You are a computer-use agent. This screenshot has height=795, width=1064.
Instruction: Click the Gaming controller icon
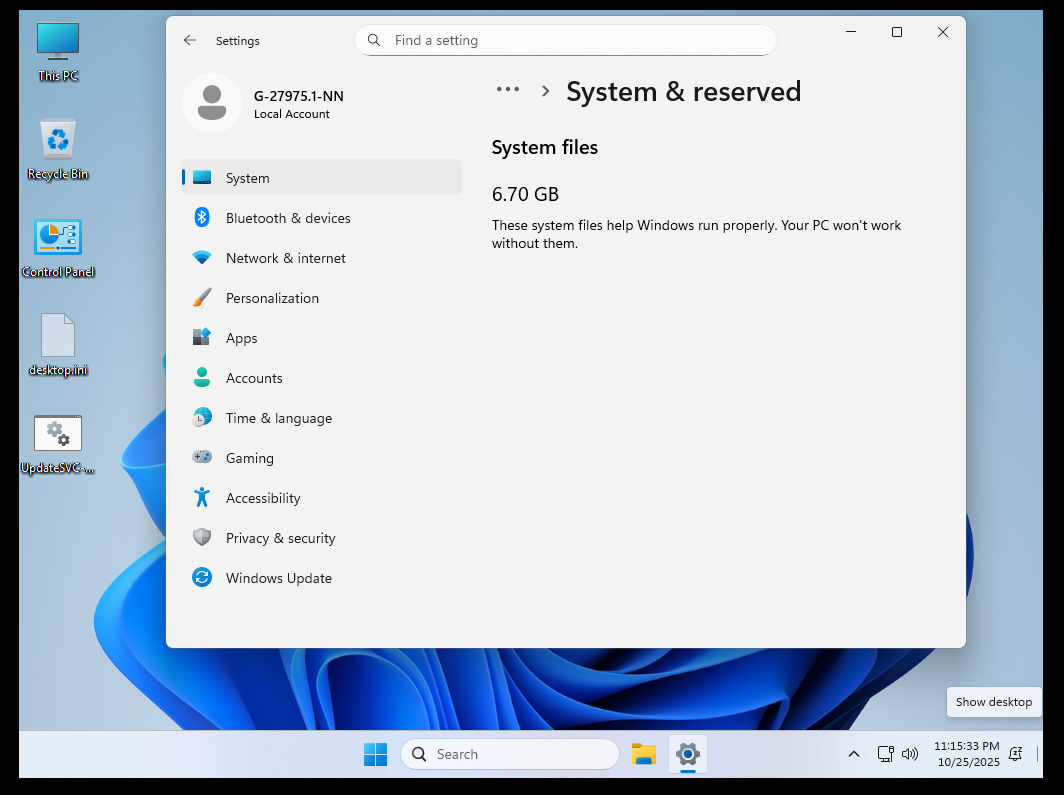coord(202,457)
